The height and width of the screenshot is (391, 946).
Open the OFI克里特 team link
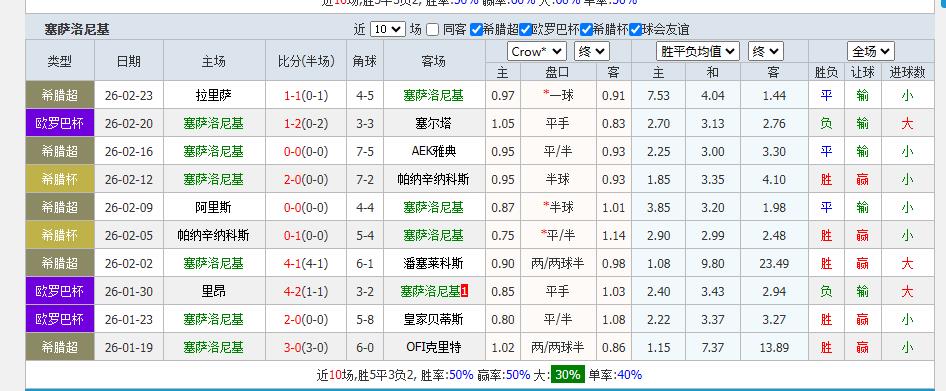pos(433,348)
